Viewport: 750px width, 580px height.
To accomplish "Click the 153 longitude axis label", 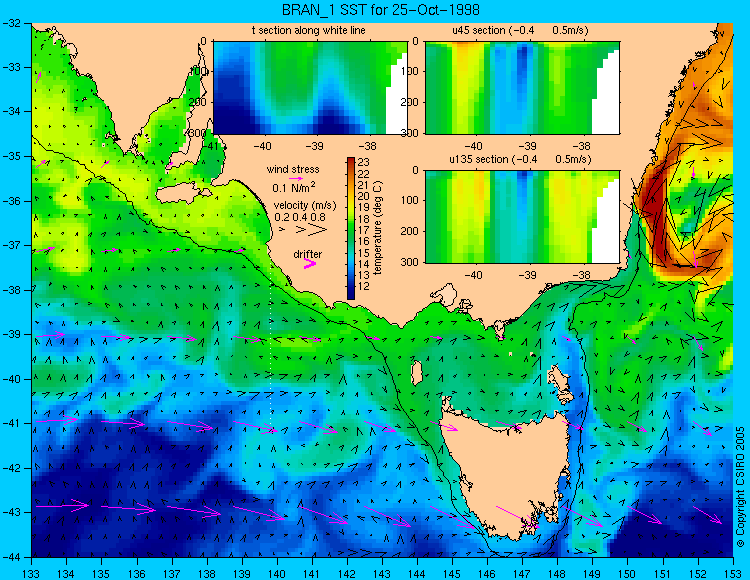I will pyautogui.click(x=733, y=573).
